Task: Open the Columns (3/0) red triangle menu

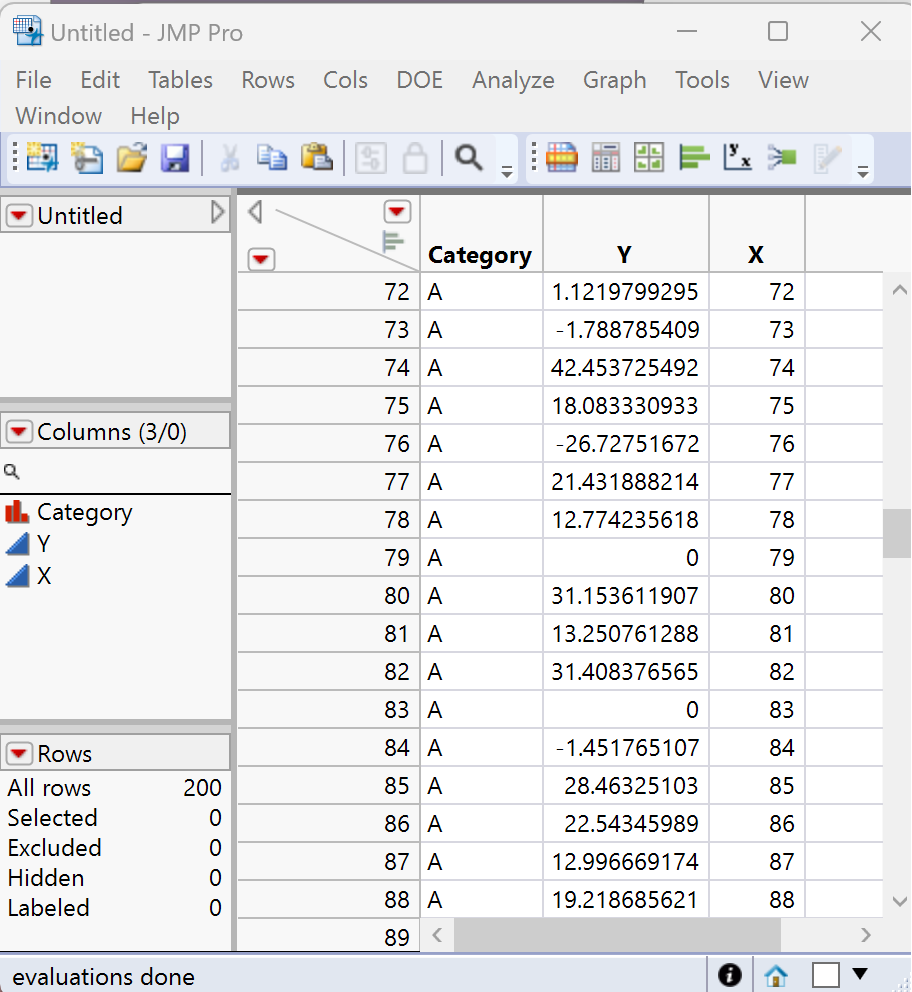Action: point(20,432)
